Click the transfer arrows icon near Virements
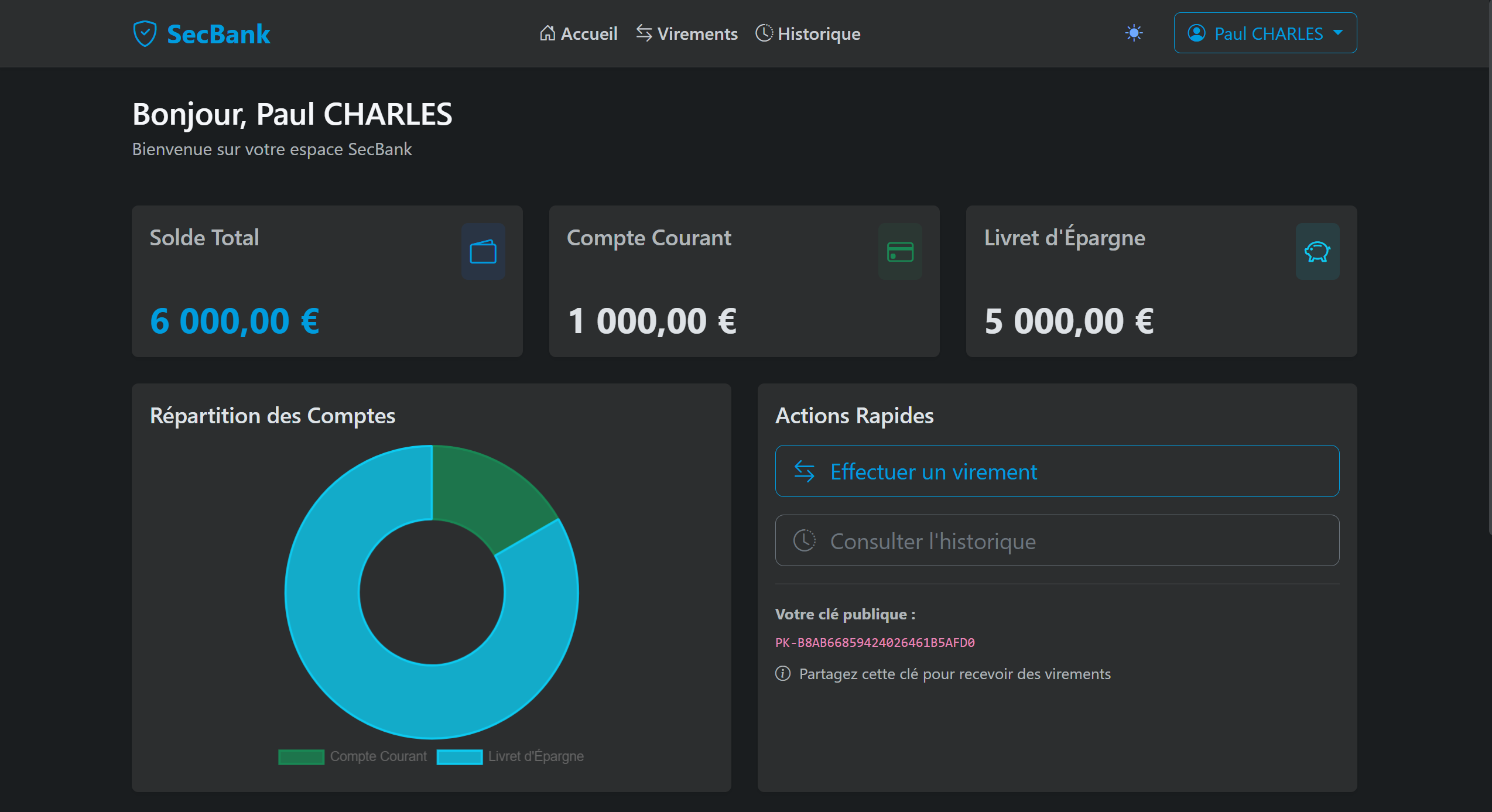1492x812 pixels. (x=643, y=33)
